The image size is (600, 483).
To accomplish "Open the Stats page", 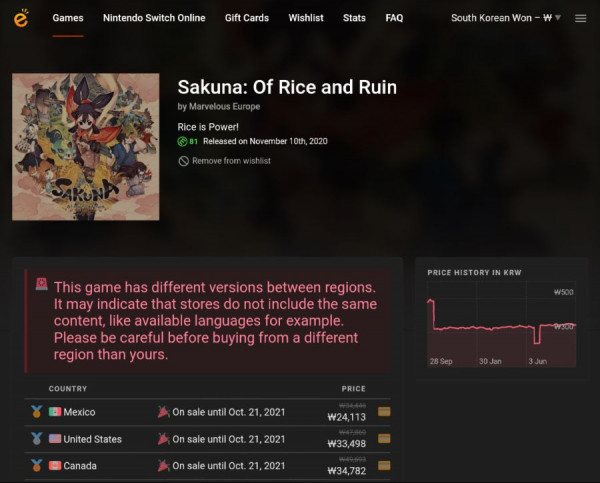I will pos(354,18).
